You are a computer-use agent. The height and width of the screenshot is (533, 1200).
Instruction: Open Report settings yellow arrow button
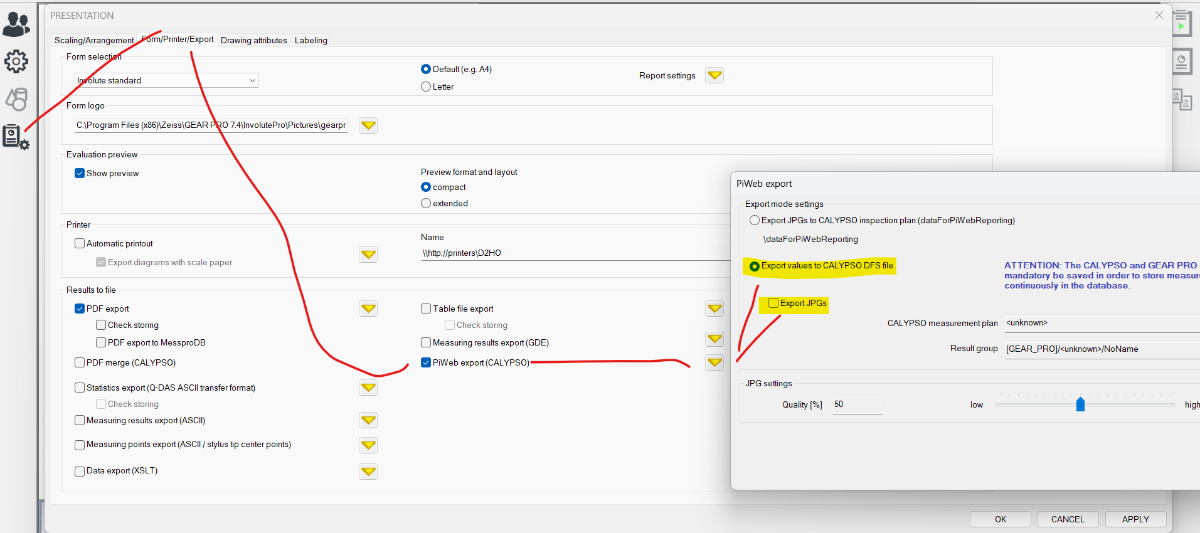point(714,75)
